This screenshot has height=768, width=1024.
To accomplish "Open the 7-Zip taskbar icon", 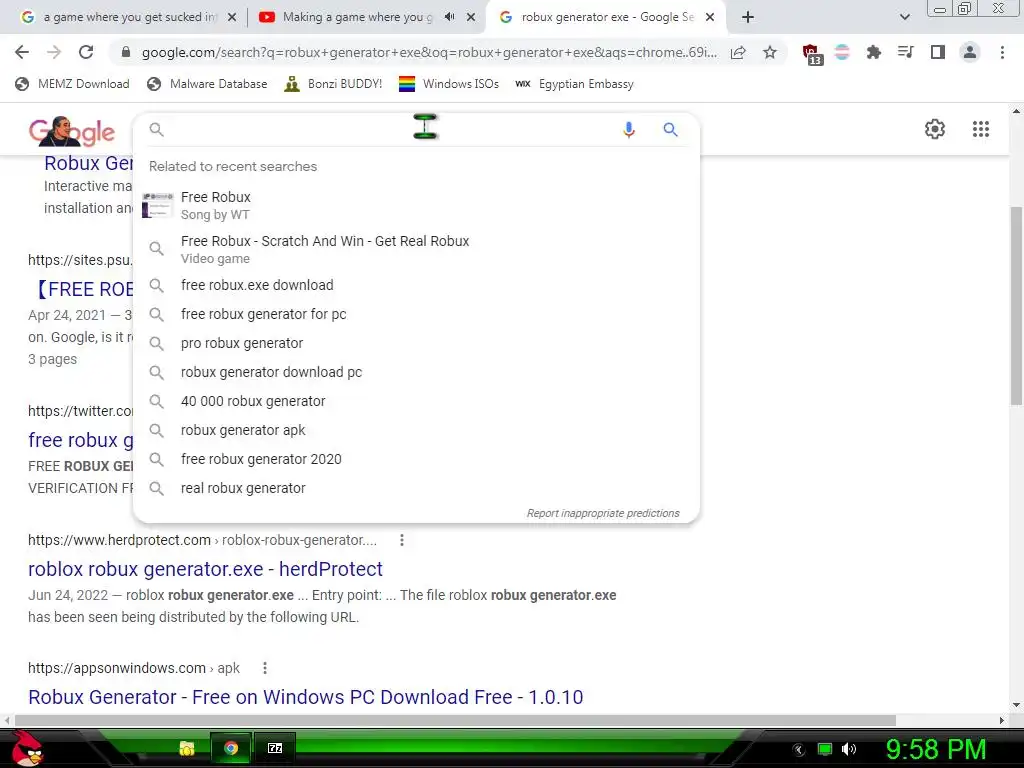I will tap(275, 748).
